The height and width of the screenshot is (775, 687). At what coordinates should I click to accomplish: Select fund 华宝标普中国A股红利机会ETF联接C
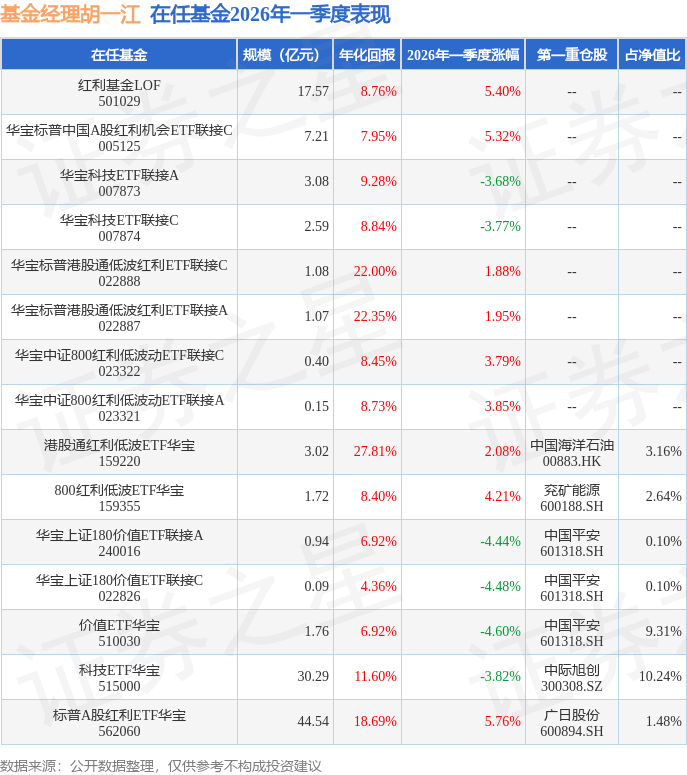[119, 137]
